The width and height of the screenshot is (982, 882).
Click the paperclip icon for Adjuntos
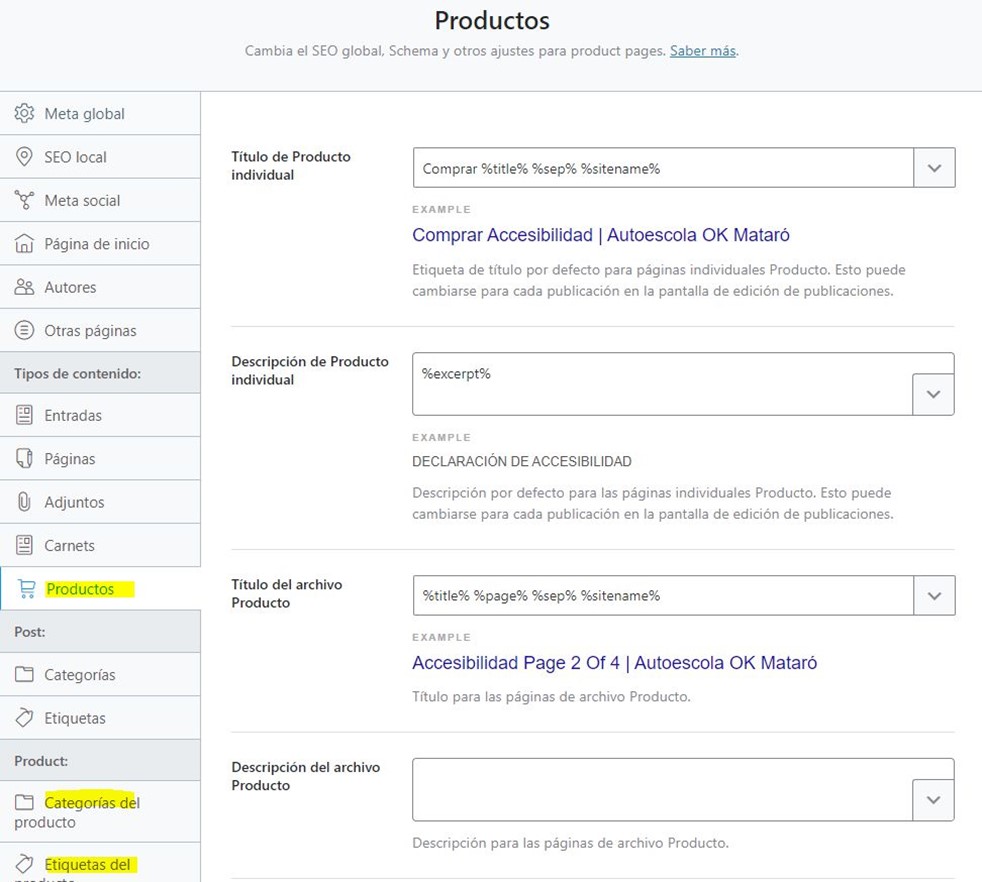[x=25, y=502]
